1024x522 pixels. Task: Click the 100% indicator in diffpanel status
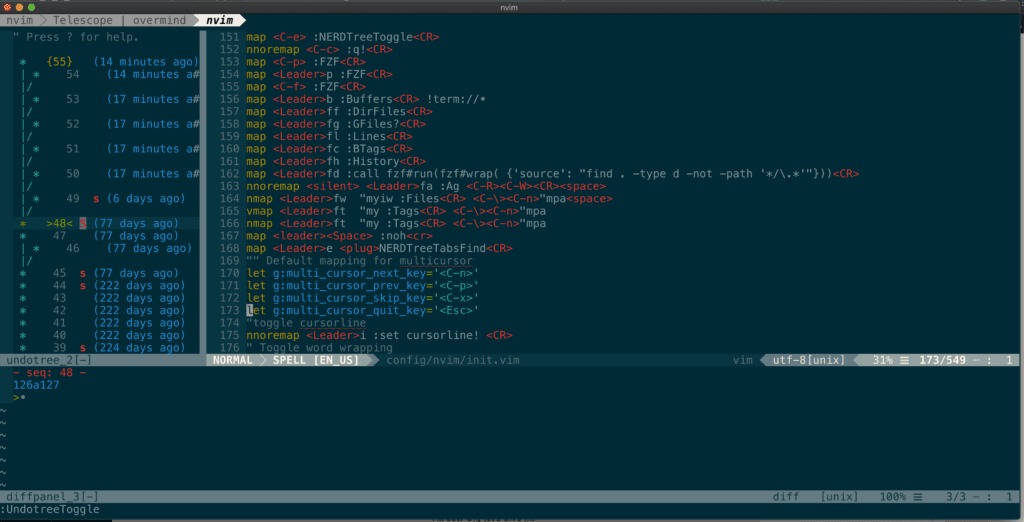(892, 497)
